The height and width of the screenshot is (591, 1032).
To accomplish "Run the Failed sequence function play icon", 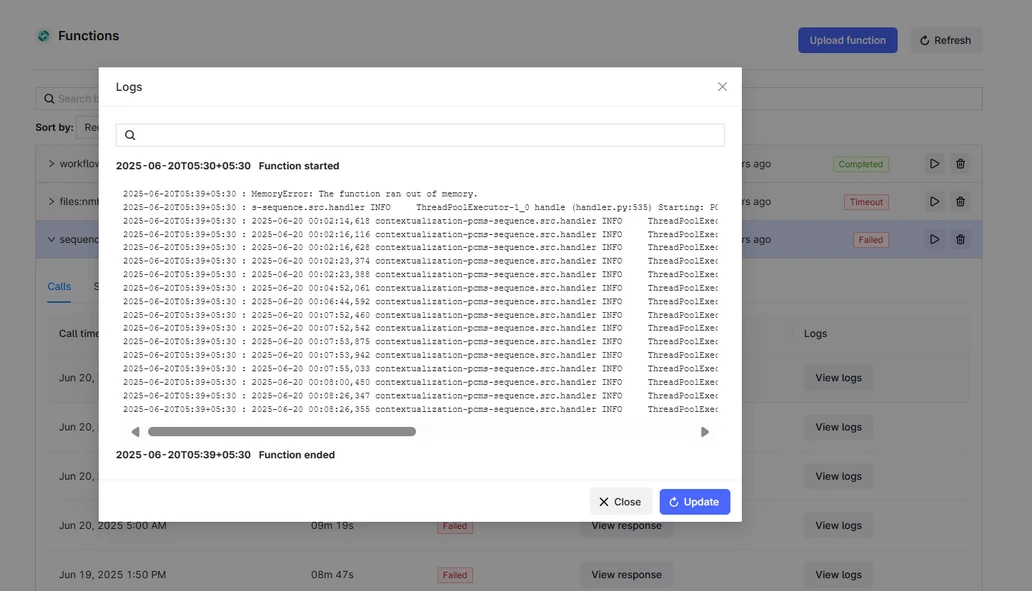I will pyautogui.click(x=934, y=240).
